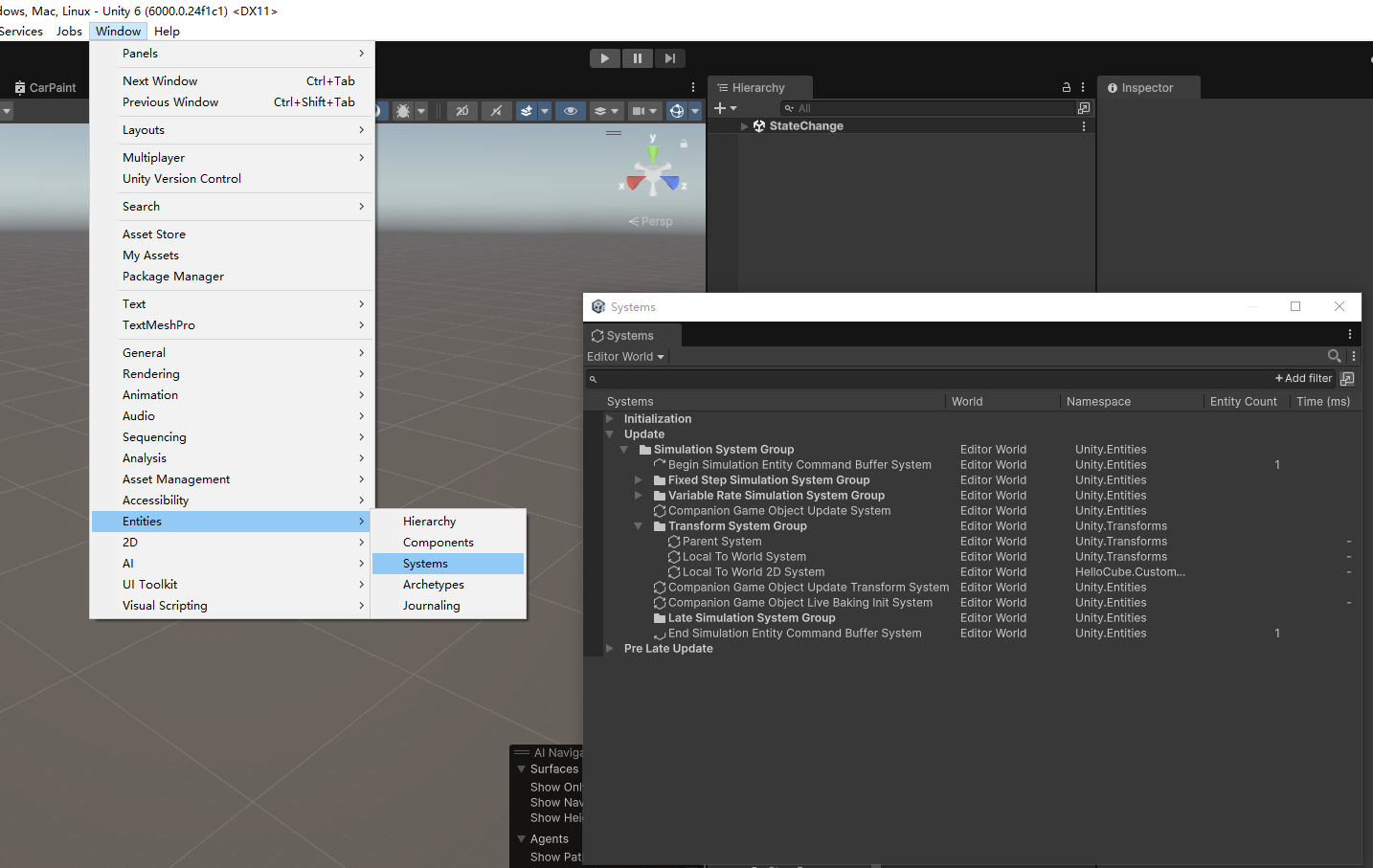Open the Hierarchy create plus menu
This screenshot has width=1373, height=868.
coord(725,108)
